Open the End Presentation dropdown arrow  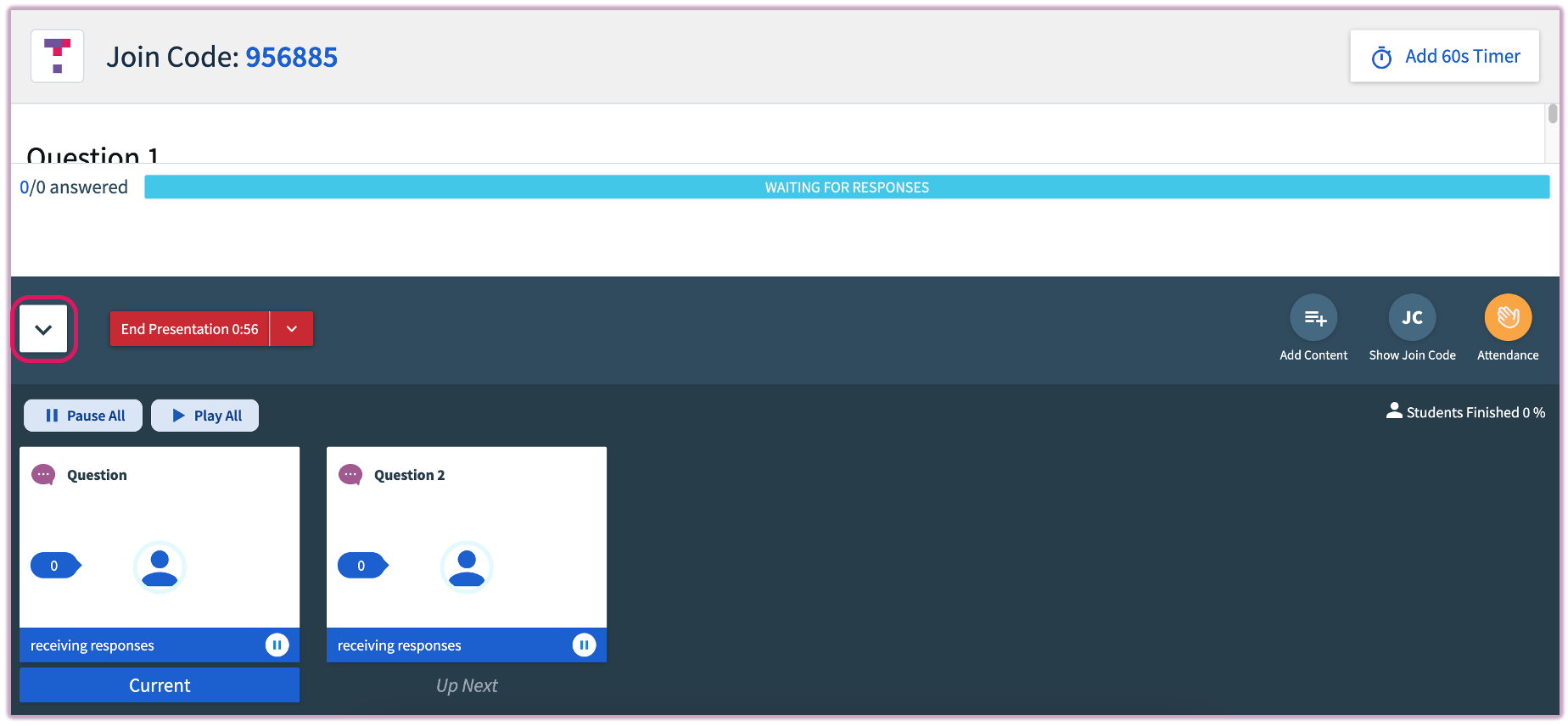point(292,329)
